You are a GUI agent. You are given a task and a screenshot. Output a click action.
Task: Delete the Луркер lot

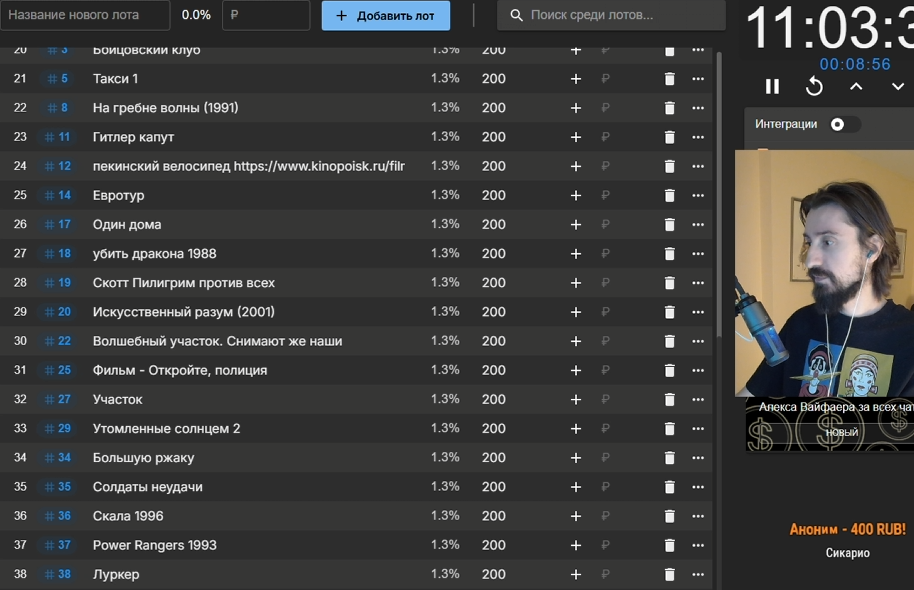669,574
